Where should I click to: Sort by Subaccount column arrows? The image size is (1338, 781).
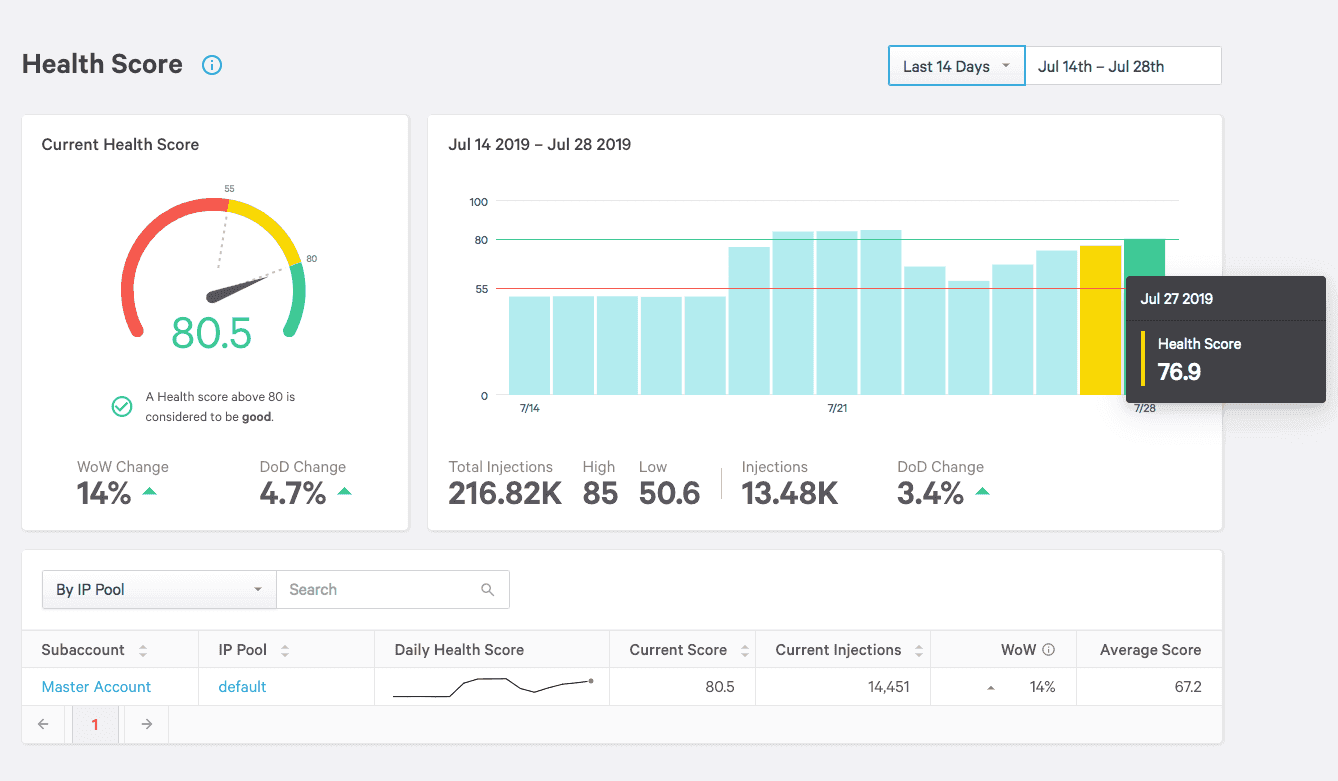pos(143,651)
